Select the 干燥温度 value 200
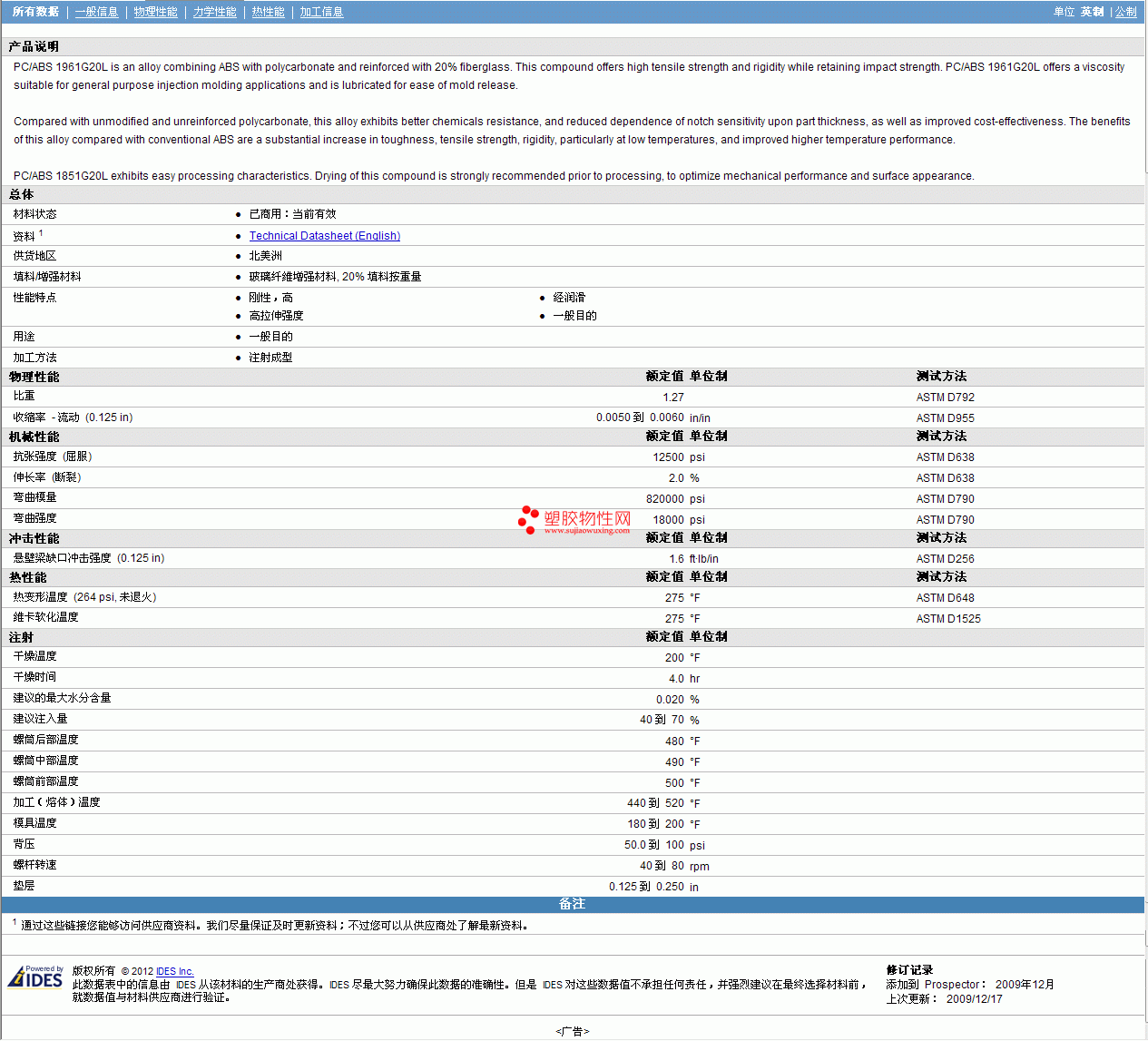1148x1041 pixels. 675,658
